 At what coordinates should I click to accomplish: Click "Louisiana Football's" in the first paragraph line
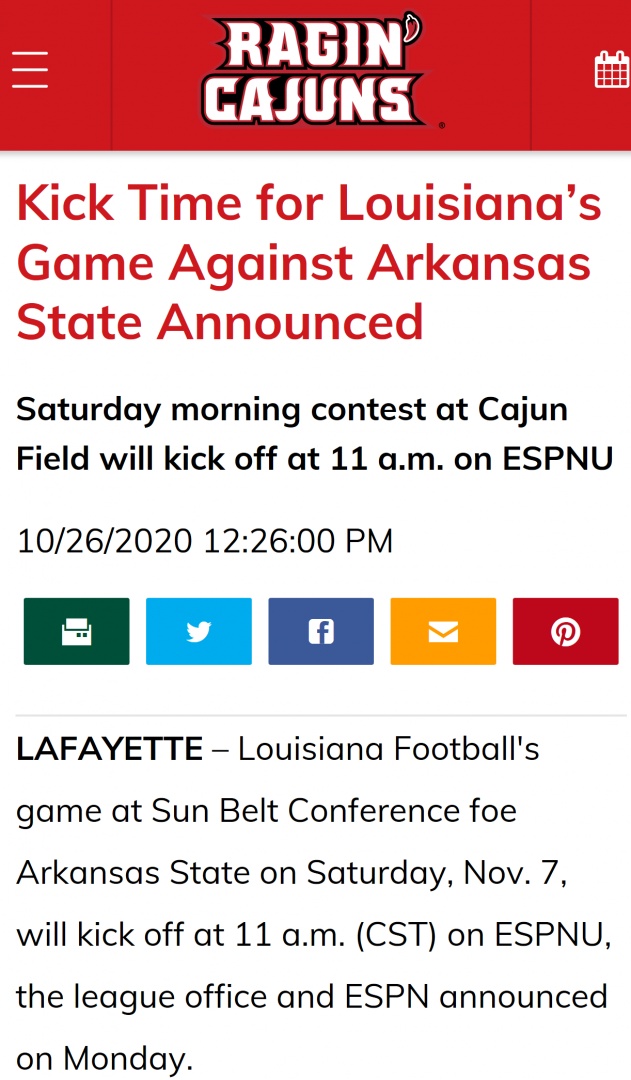click(389, 749)
